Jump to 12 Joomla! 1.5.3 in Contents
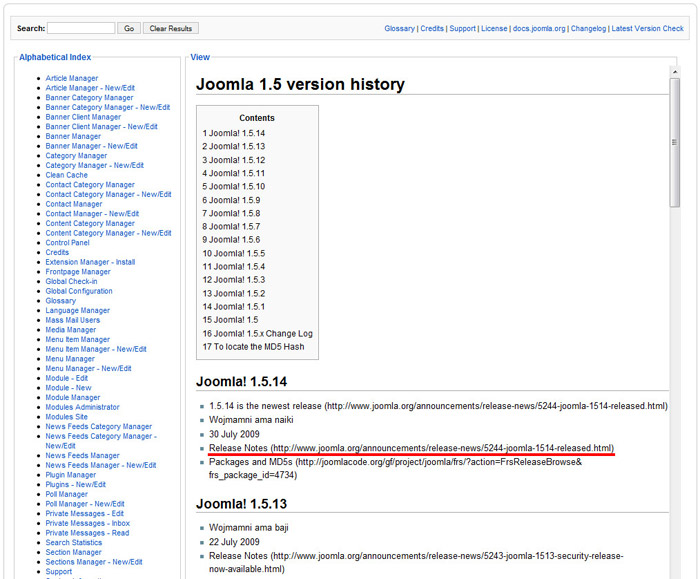Viewport: 700px width, 579px height. click(233, 280)
